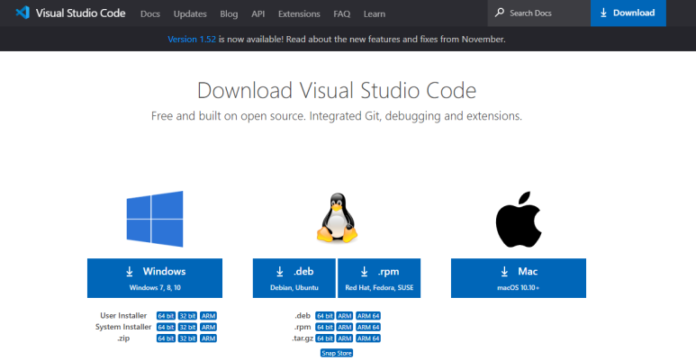
Task: Select .deb ARM 64 link
Action: [x=368, y=316]
